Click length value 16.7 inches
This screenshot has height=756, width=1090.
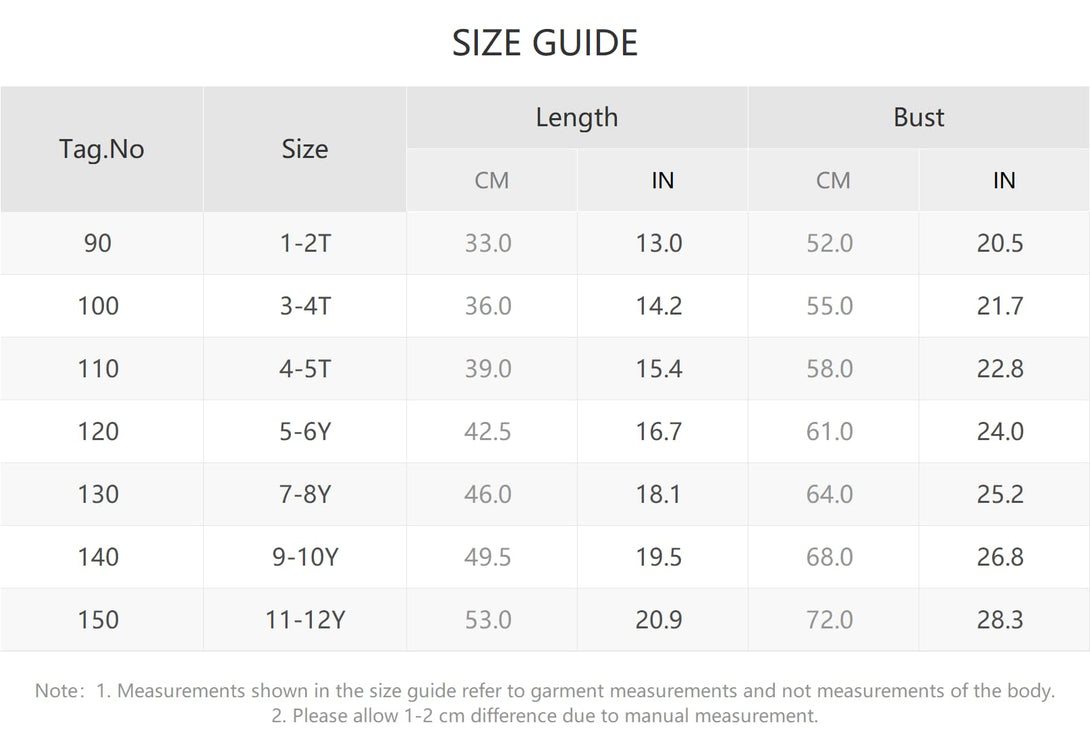662,432
